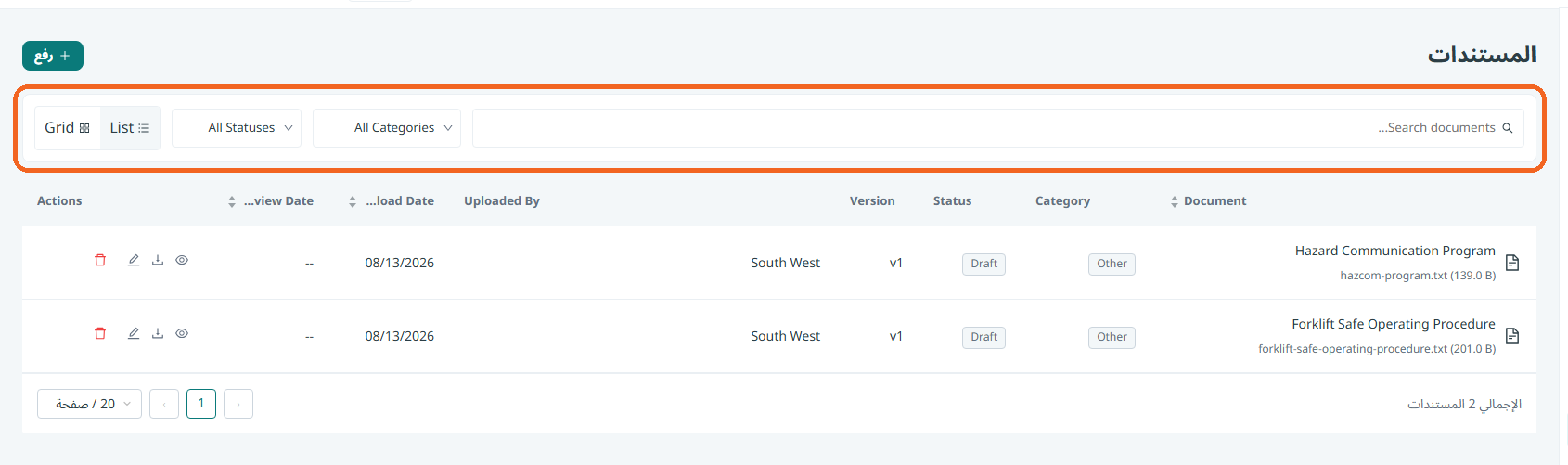
Task: View the Hazard Communication Program via eye icon
Action: [182, 260]
